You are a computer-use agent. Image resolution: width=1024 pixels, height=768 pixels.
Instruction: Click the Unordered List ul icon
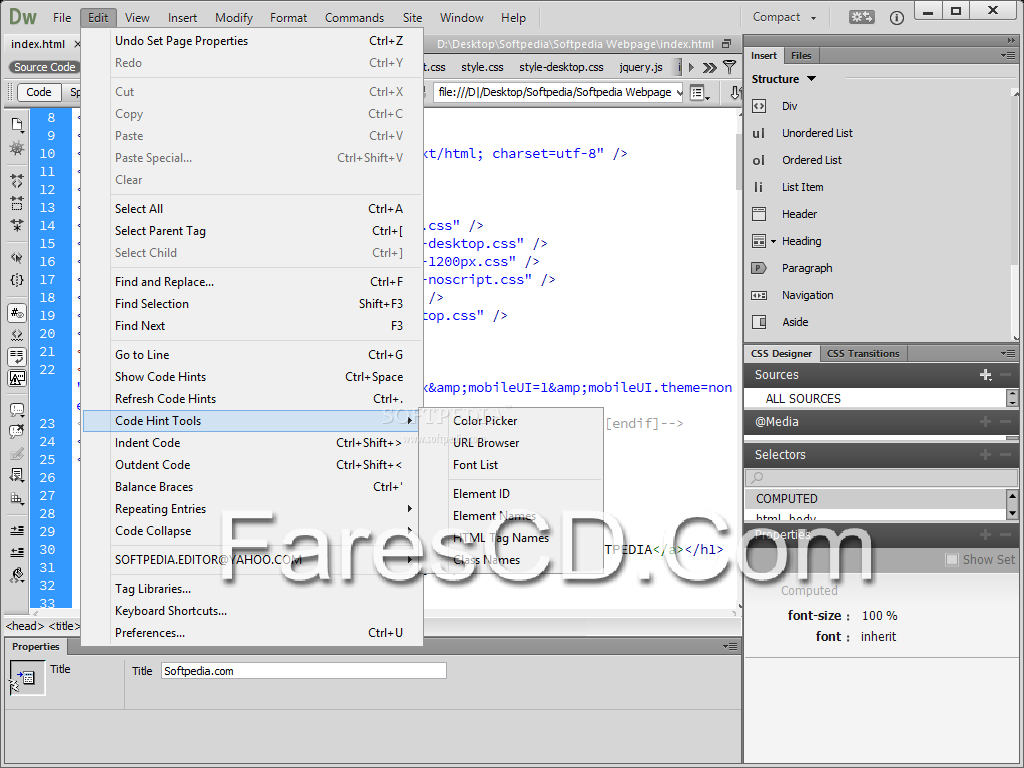pyautogui.click(x=759, y=133)
